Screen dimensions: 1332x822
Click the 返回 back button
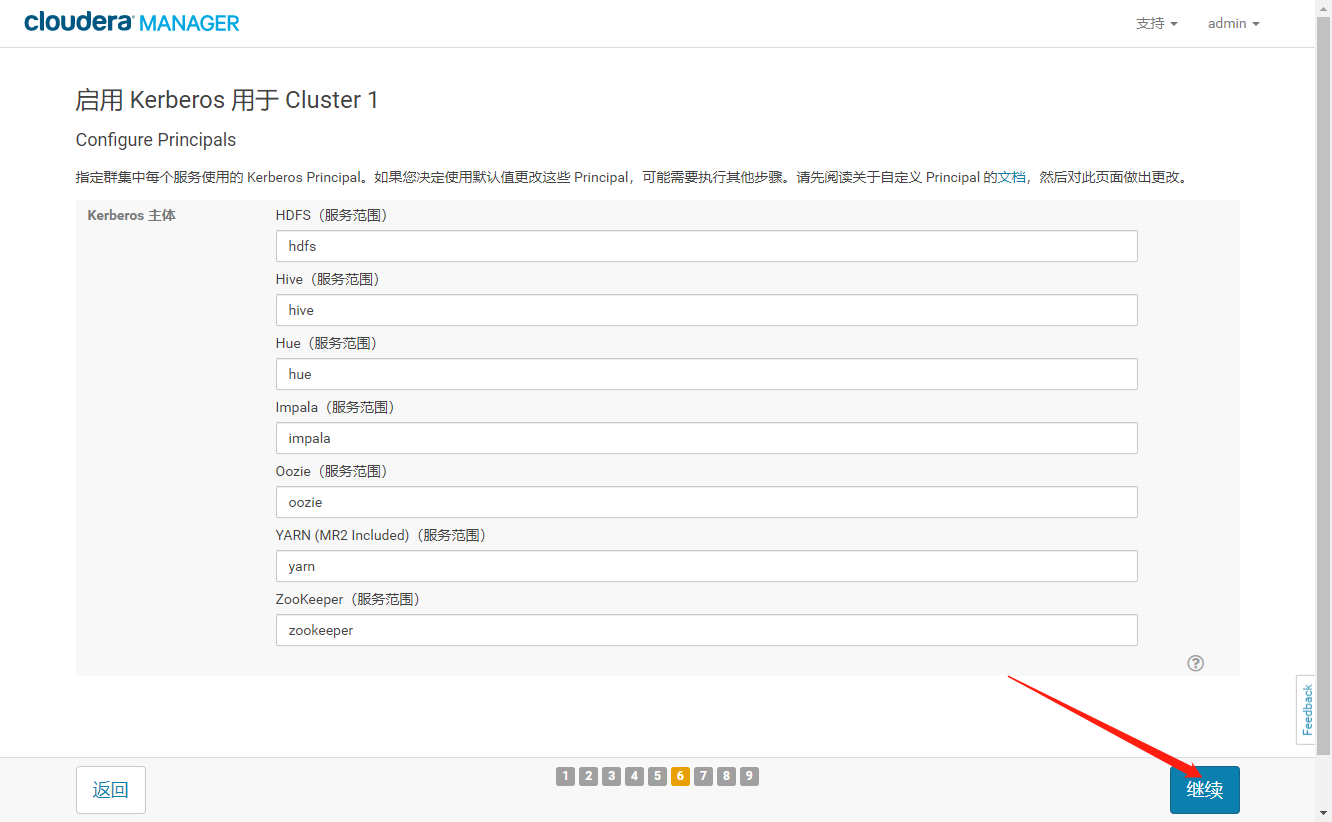[110, 790]
